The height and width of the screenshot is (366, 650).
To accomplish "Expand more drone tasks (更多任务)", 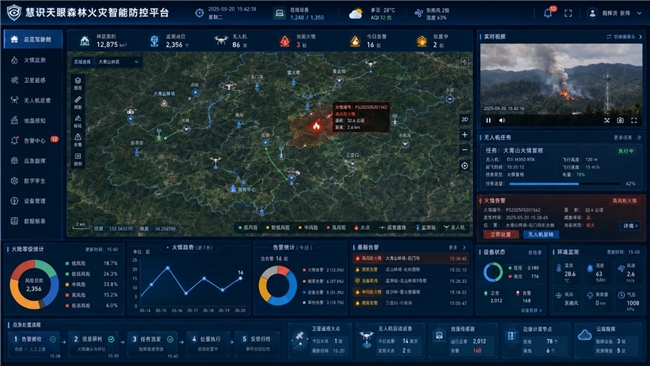I will [627, 138].
